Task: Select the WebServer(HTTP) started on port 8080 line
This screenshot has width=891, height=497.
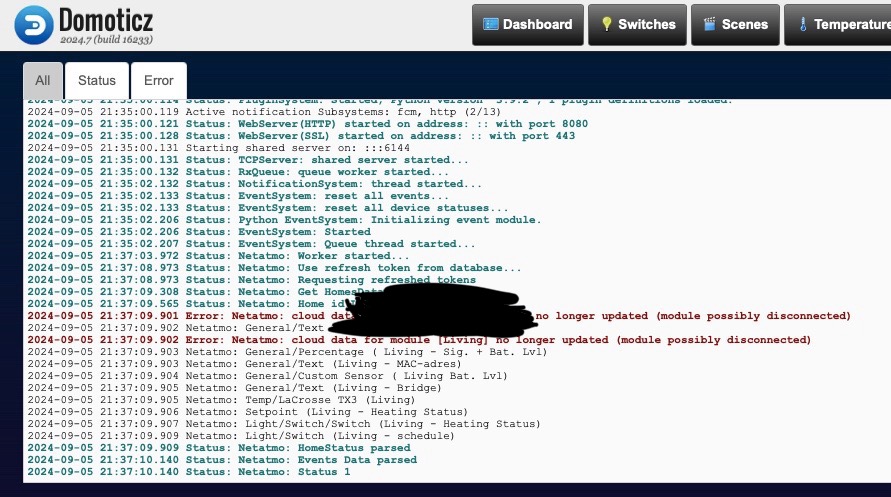Action: 307,124
